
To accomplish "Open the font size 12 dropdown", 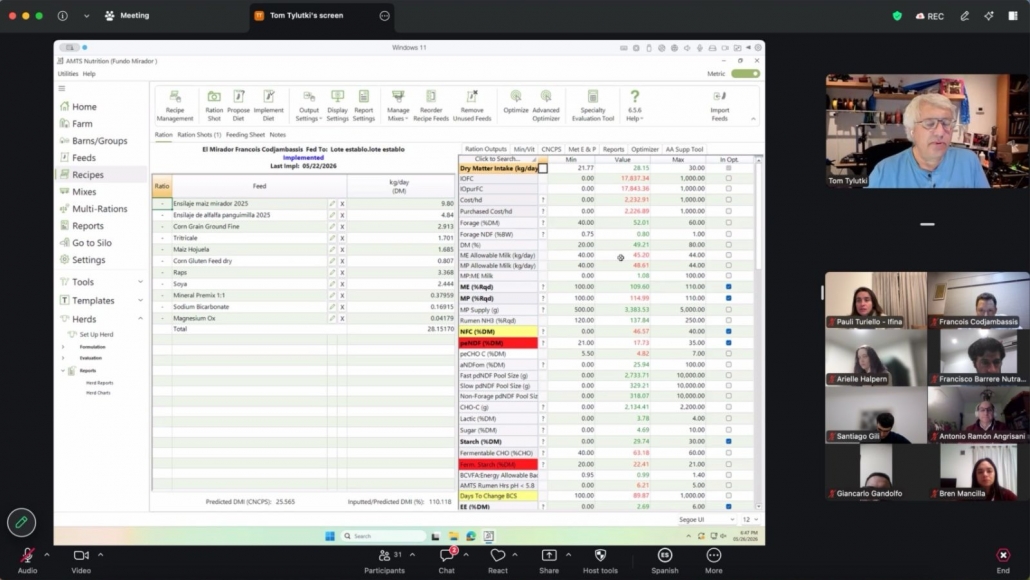I will [750, 520].
